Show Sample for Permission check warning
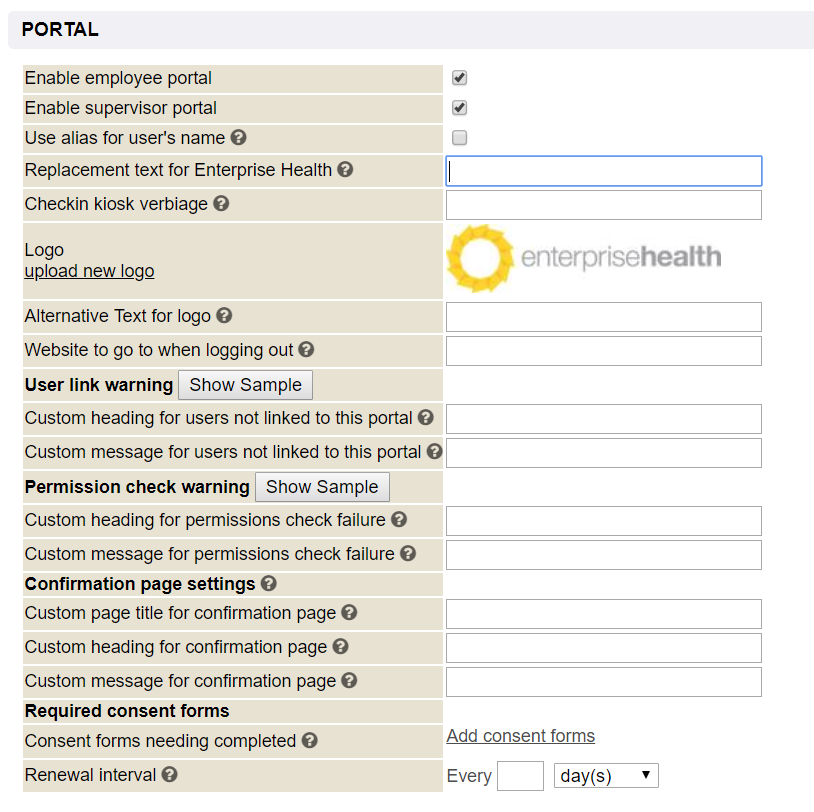Viewport: 814px width, 812px height. [322, 487]
